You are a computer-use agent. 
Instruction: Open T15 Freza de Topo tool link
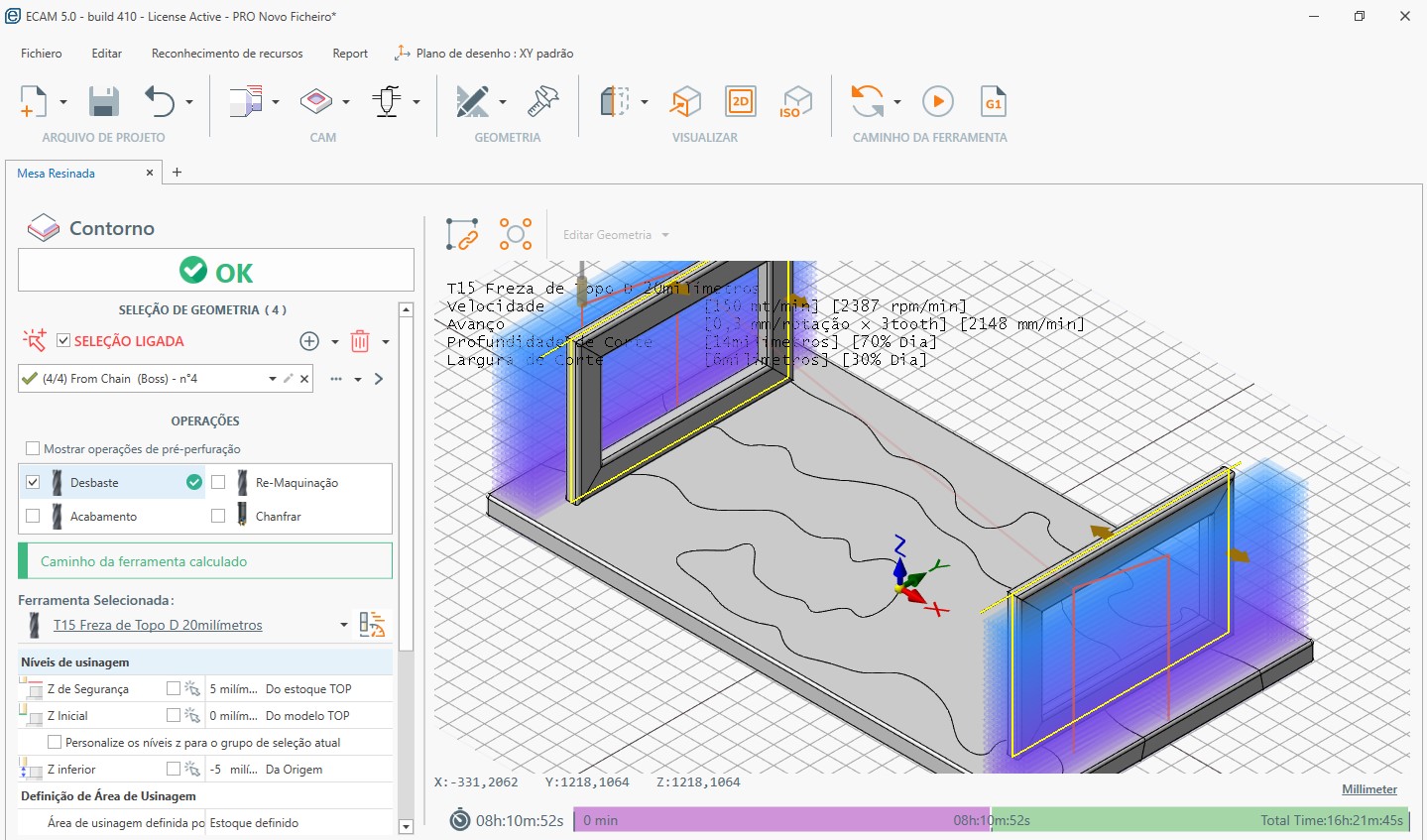[158, 625]
